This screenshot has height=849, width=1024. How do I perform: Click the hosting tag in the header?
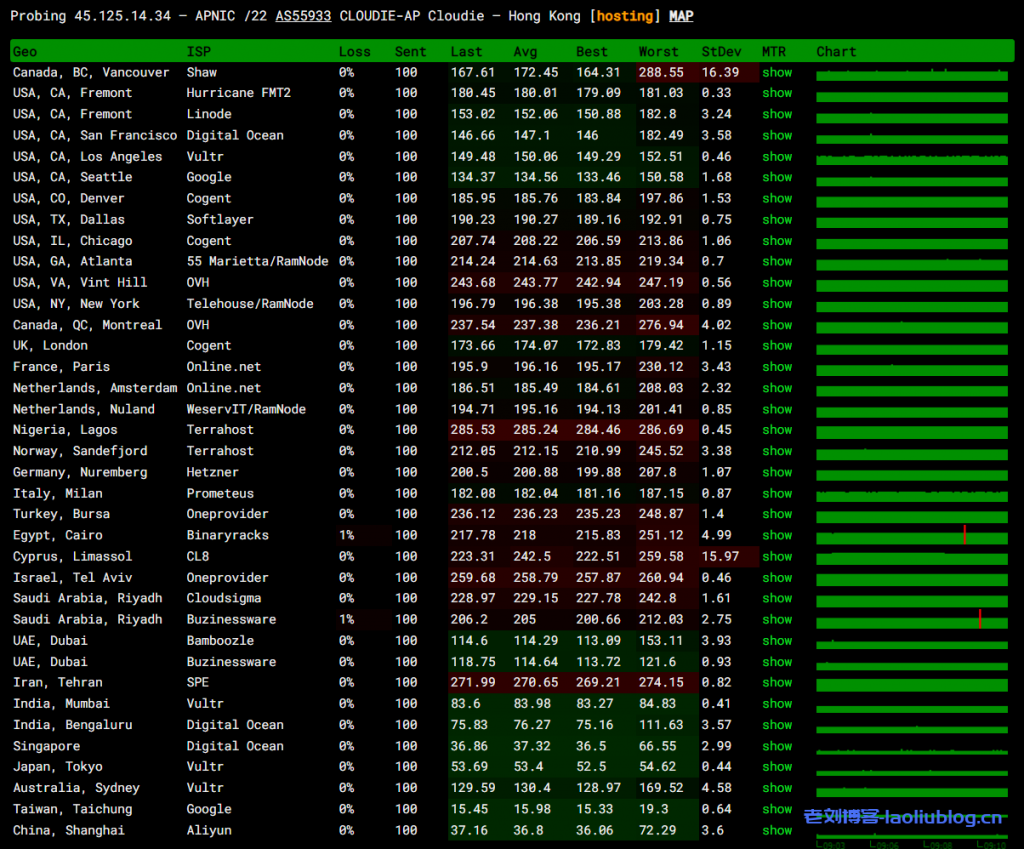click(625, 16)
